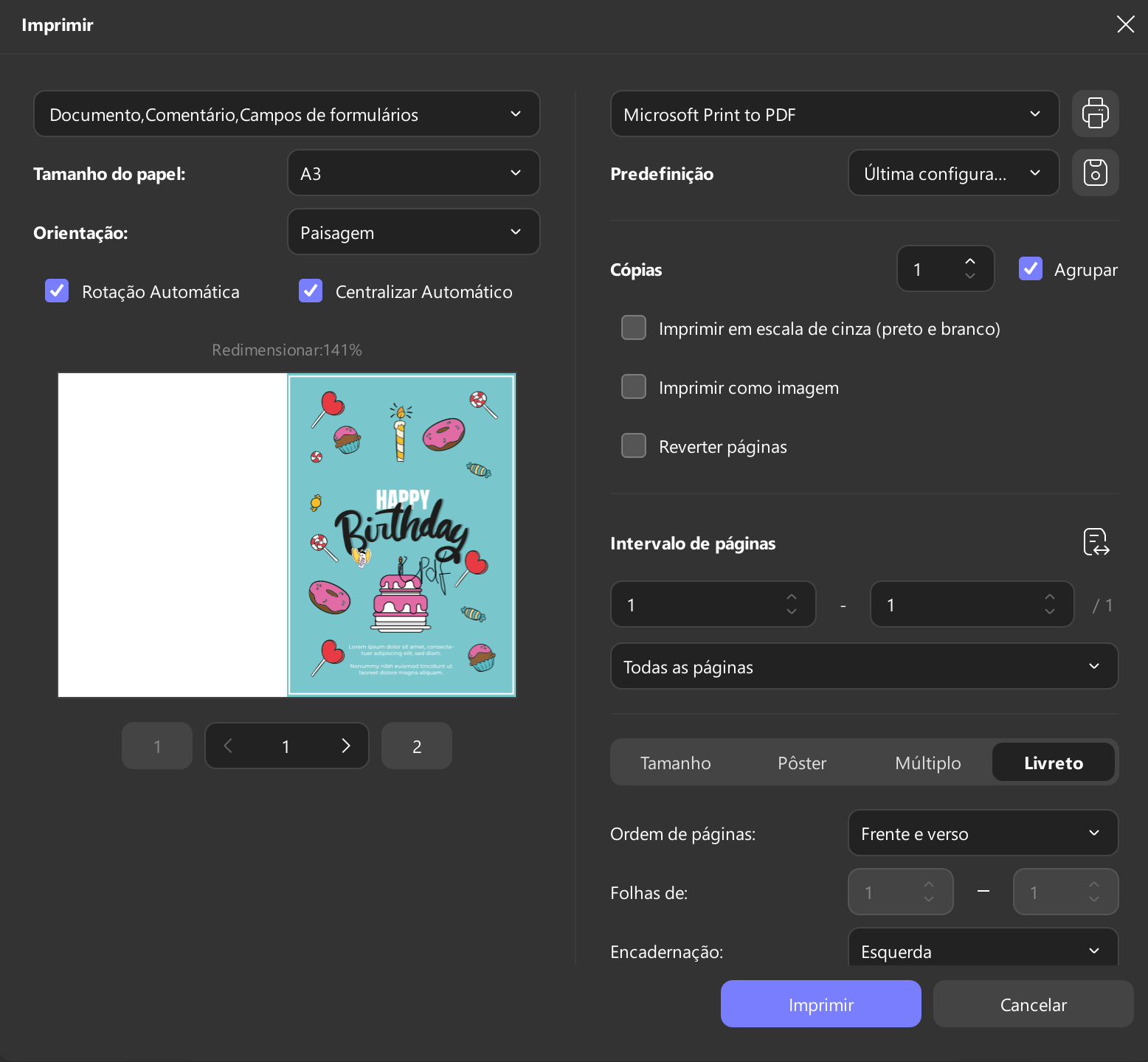Disable Rotação Automática checkbox
This screenshot has height=1062, width=1148.
click(x=57, y=291)
